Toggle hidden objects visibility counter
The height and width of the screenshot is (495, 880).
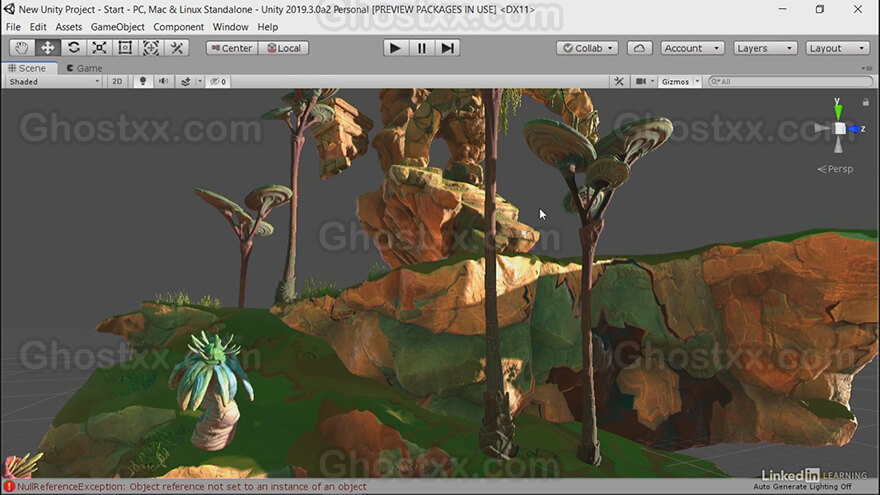218,81
